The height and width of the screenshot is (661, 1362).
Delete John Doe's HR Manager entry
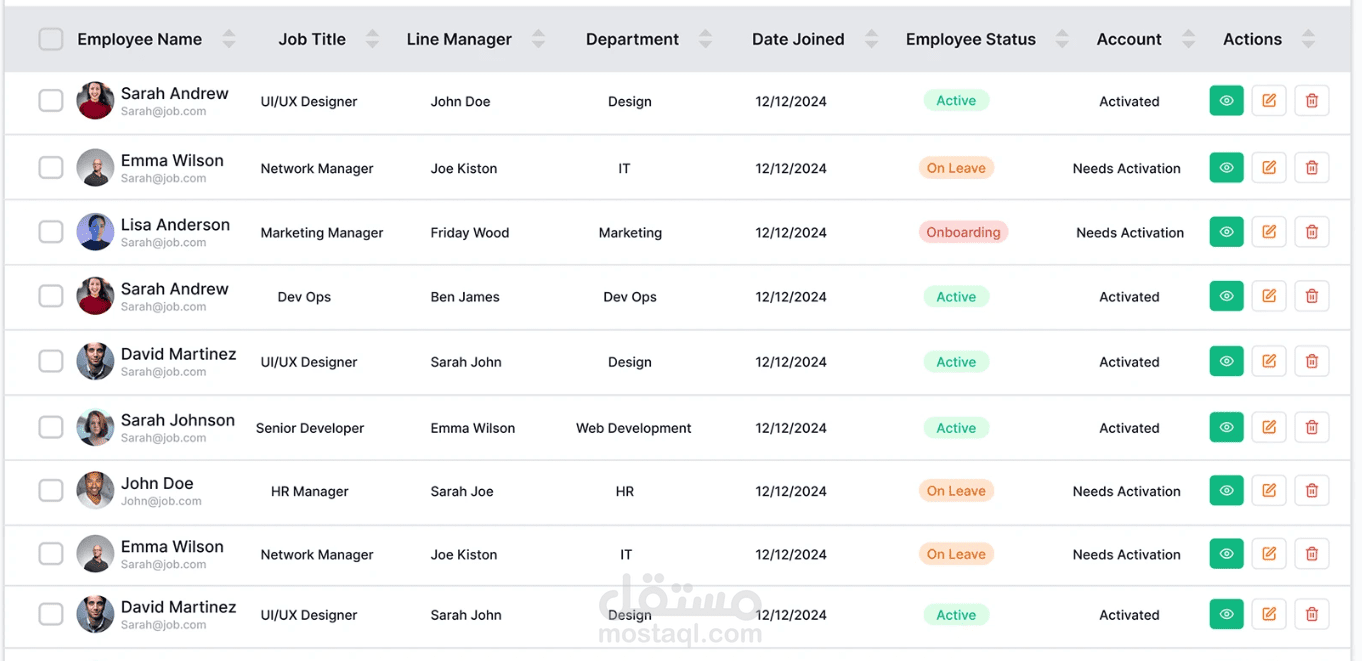pyautogui.click(x=1311, y=490)
